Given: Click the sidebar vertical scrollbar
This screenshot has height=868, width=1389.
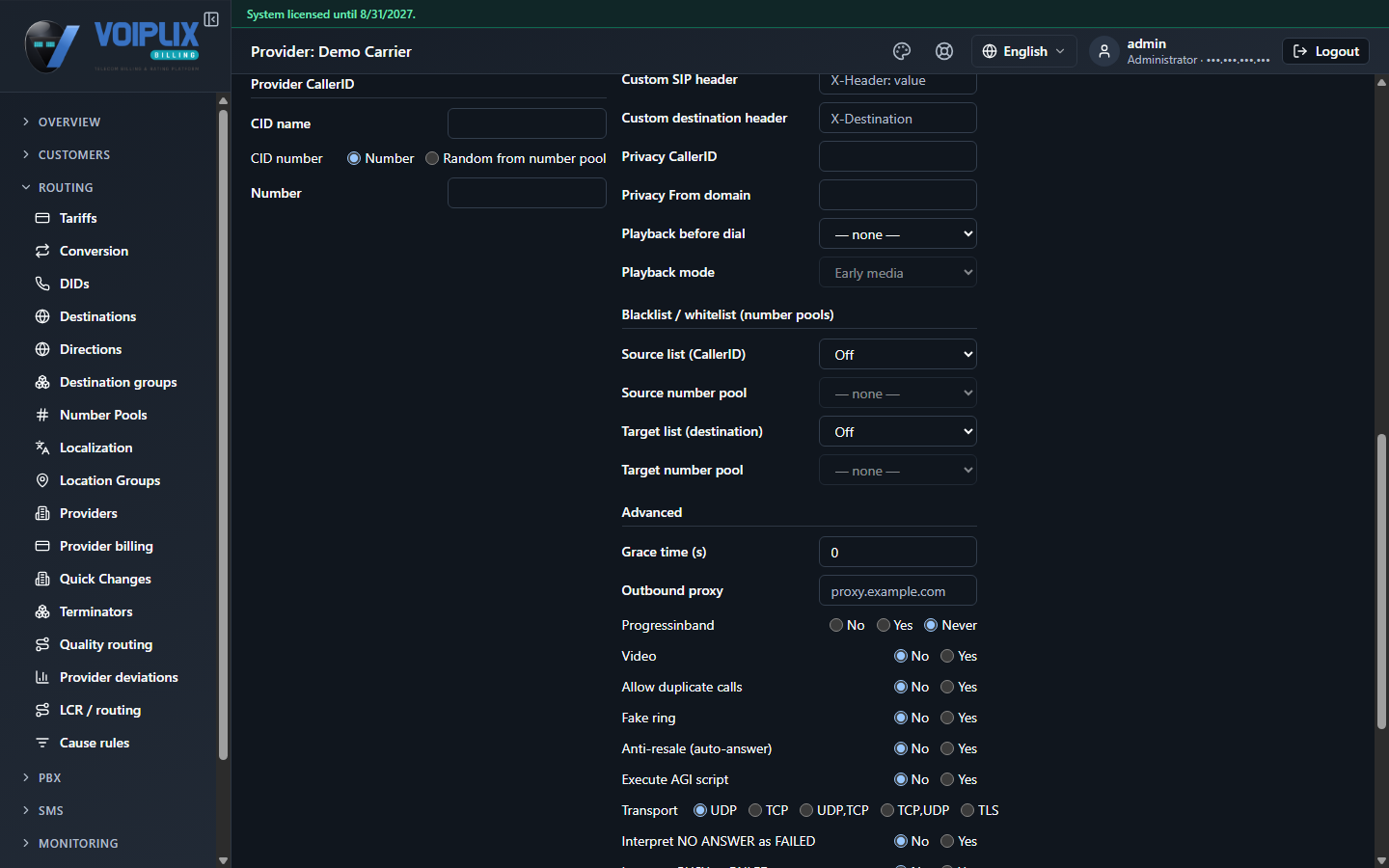Looking at the screenshot, I should point(223,434).
